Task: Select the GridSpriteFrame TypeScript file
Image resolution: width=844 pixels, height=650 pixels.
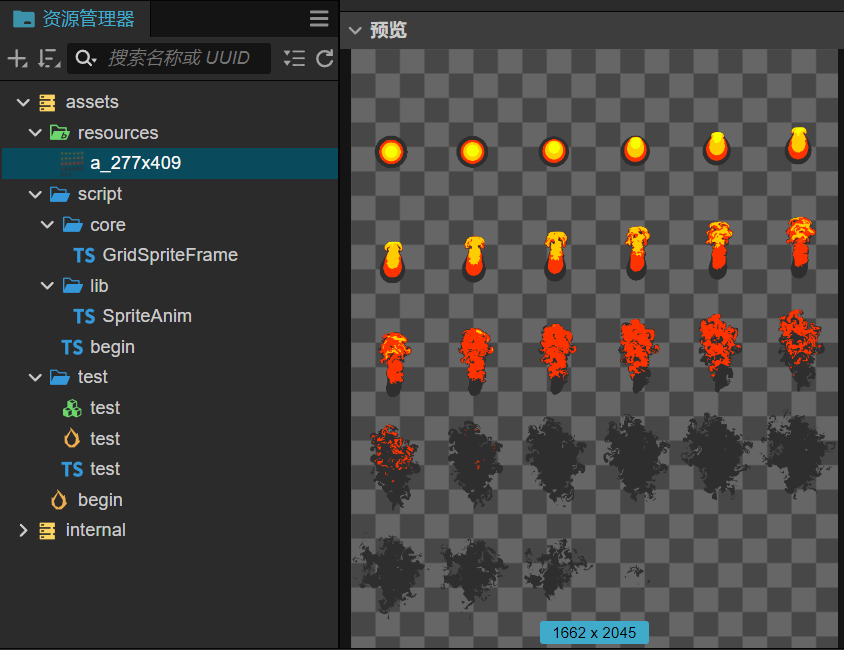Action: click(170, 255)
